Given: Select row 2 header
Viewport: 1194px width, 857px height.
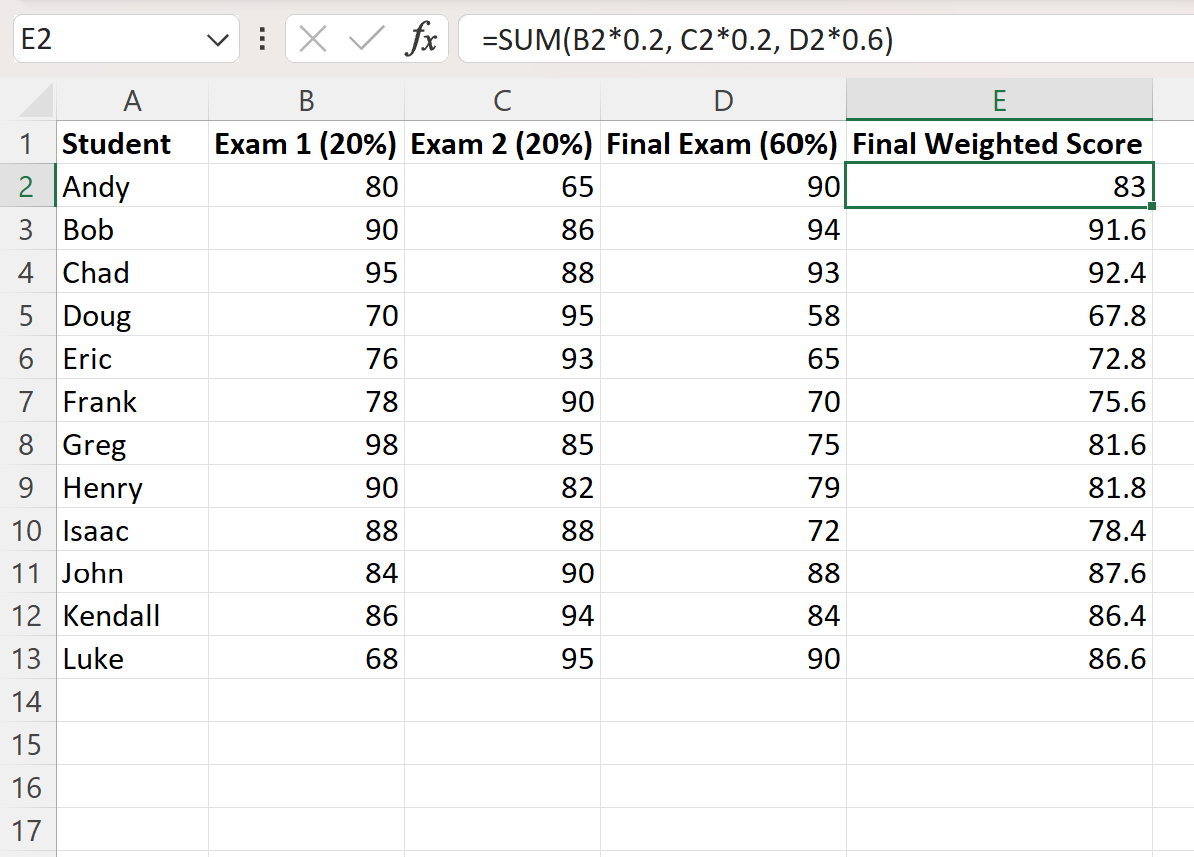Looking at the screenshot, I should coord(30,186).
